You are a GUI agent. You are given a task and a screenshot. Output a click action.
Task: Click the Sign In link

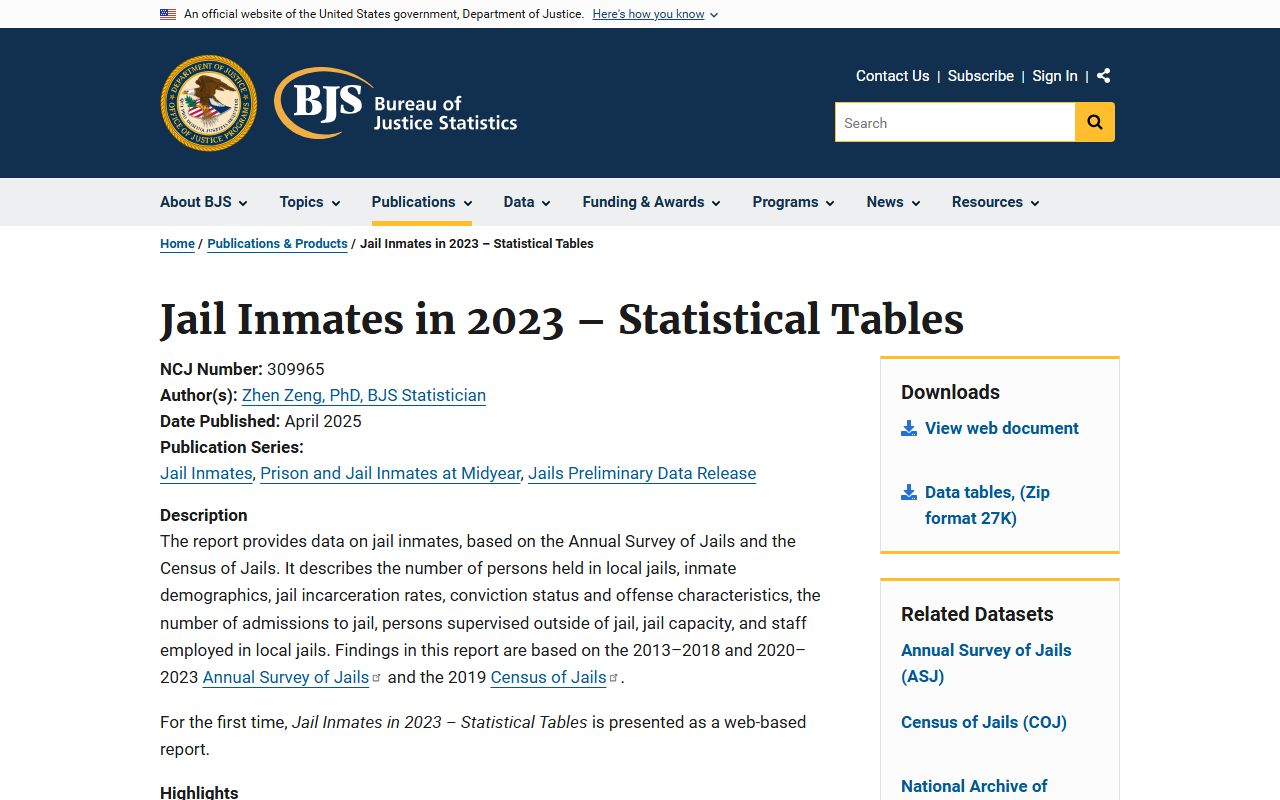click(1055, 76)
